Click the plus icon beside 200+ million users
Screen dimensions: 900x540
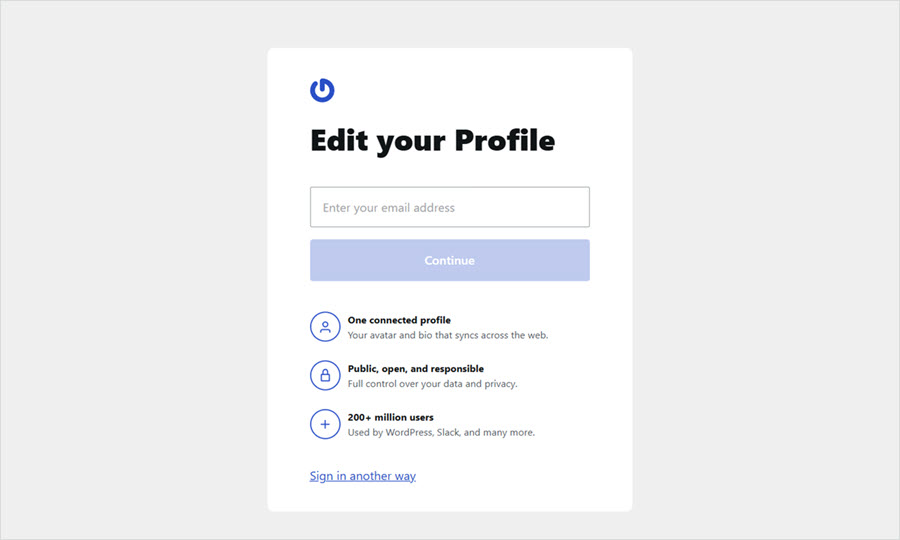[325, 424]
